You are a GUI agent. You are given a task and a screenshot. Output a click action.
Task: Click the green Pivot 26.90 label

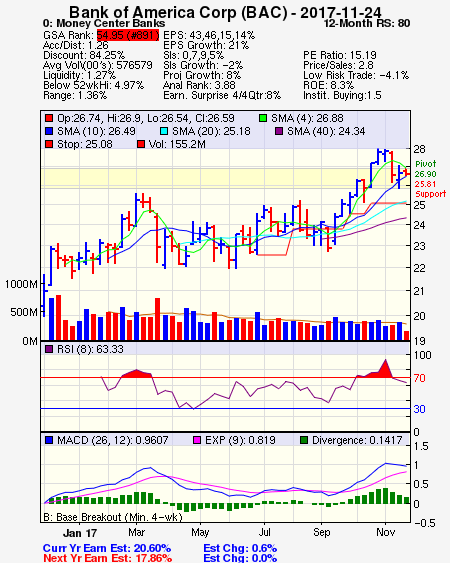pyautogui.click(x=426, y=169)
